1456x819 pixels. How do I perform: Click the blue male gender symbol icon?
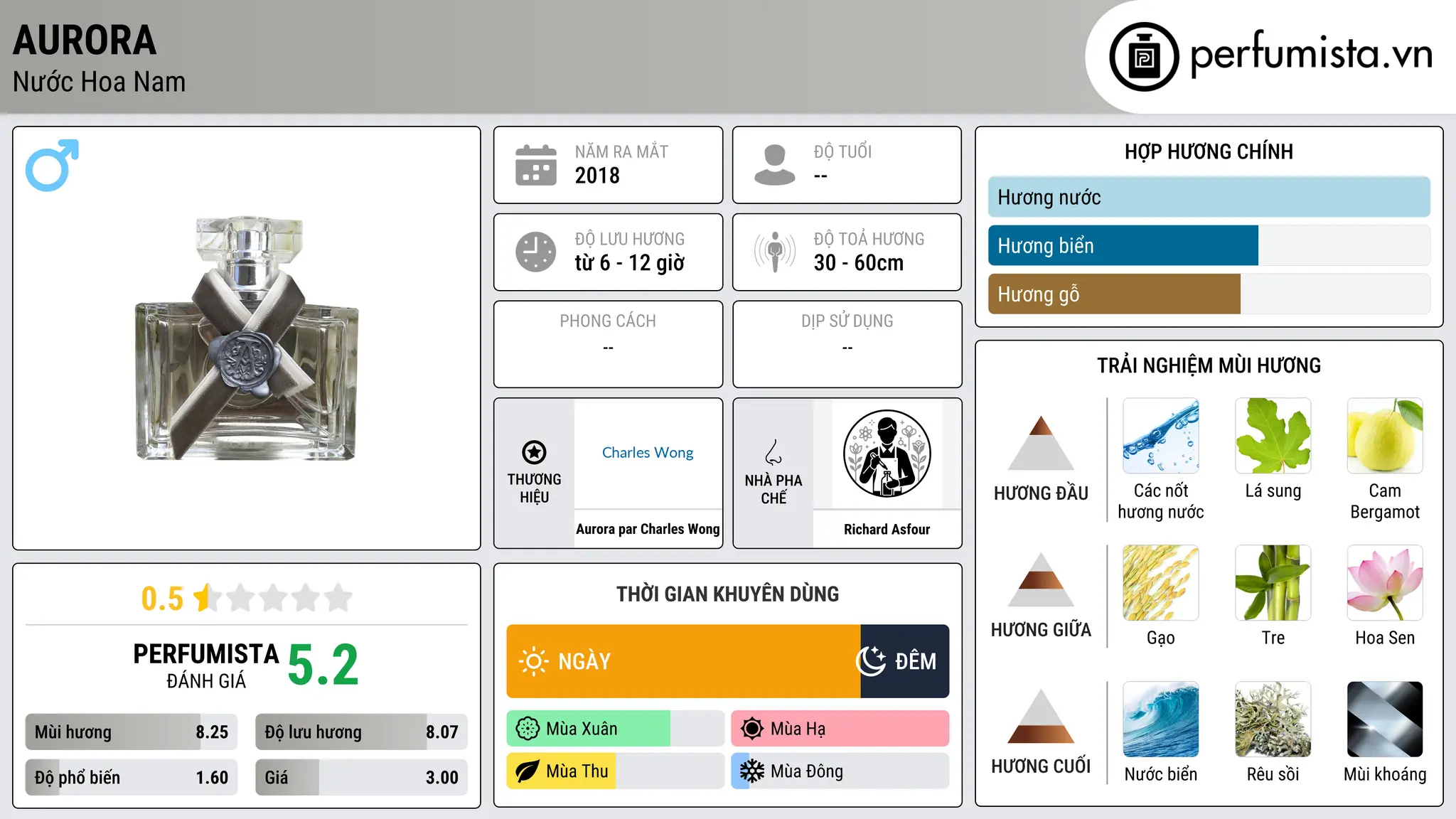coord(52,165)
